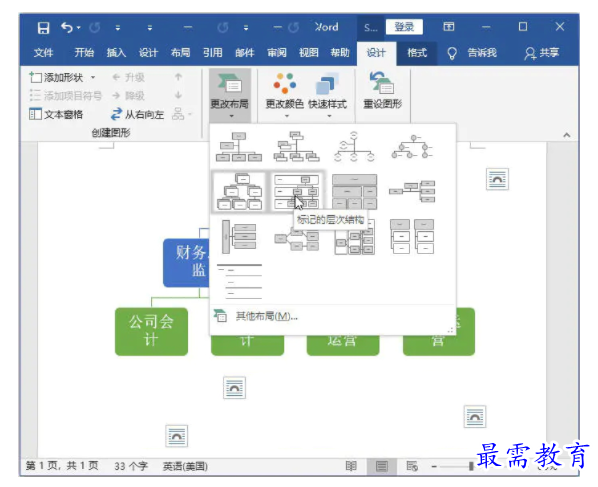Toggle the 文本窗格 text pane
The width and height of the screenshot is (598, 487).
(56, 114)
